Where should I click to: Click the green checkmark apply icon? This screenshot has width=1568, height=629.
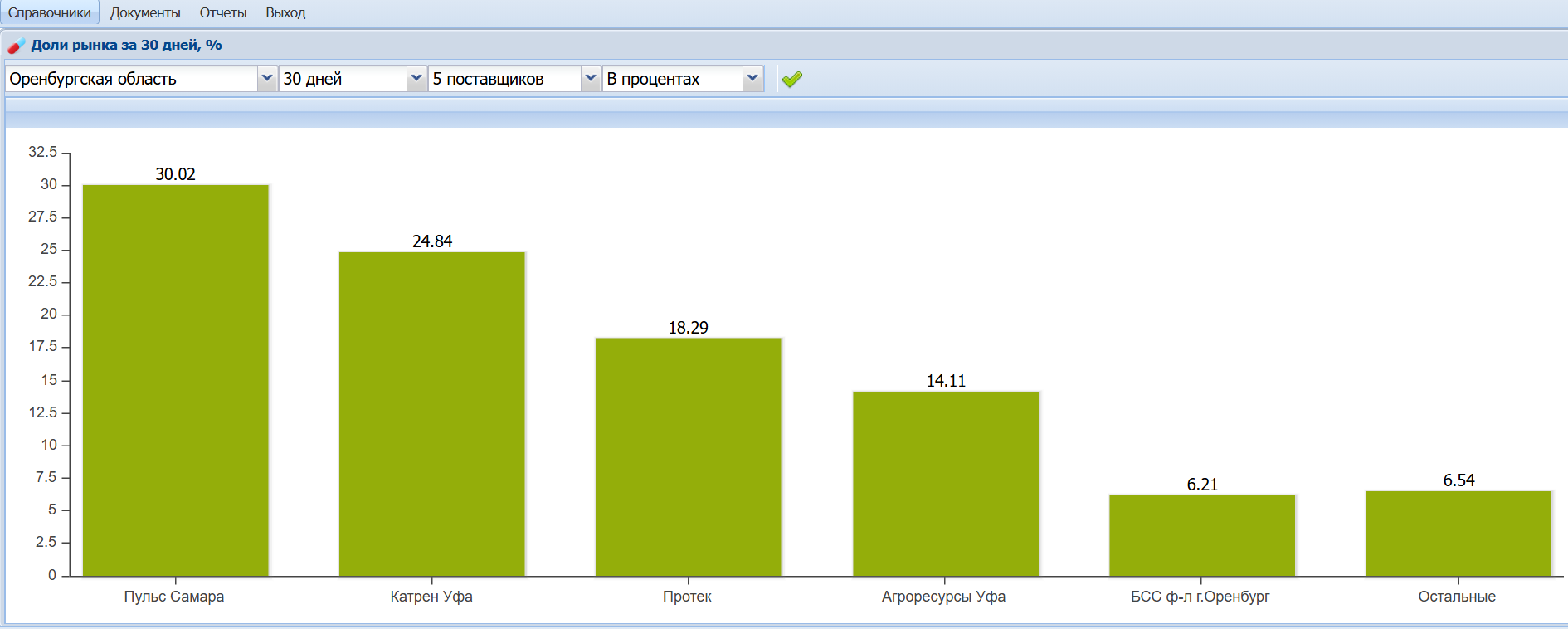(x=792, y=79)
